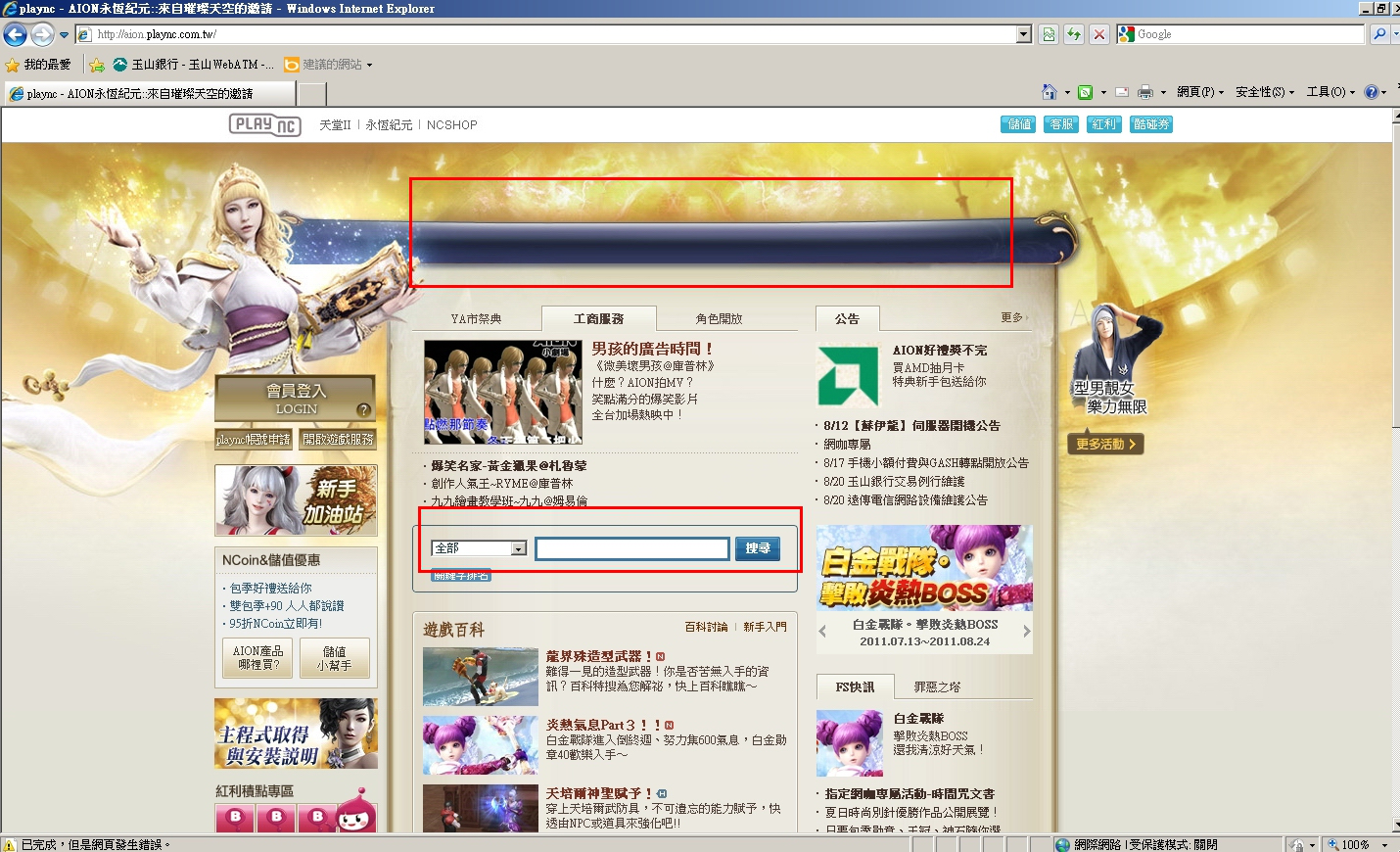This screenshot has width=1400, height=852.
Task: Select the plaync AION browser tab
Action: 149,94
